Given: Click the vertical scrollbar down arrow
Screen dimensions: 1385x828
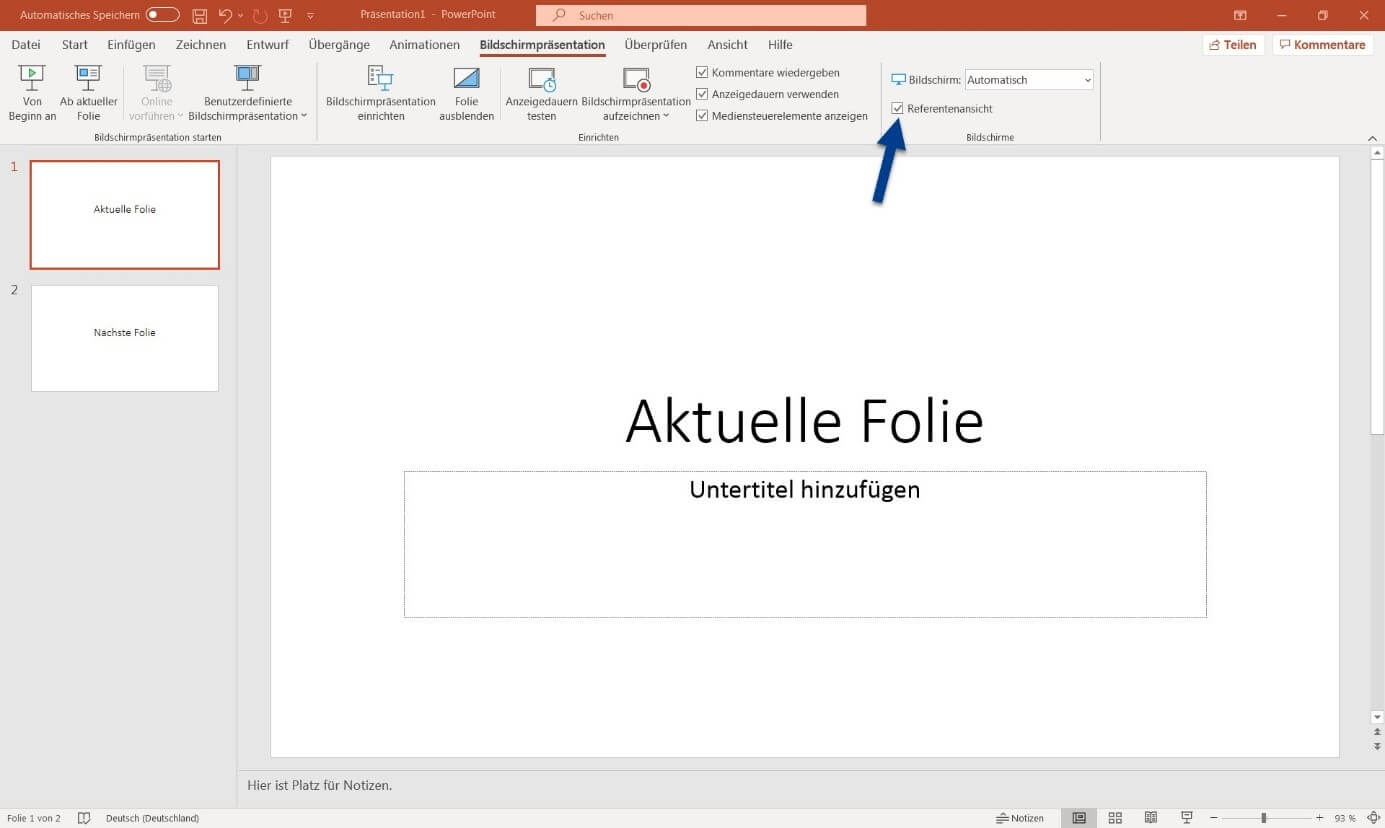Looking at the screenshot, I should [1377, 717].
